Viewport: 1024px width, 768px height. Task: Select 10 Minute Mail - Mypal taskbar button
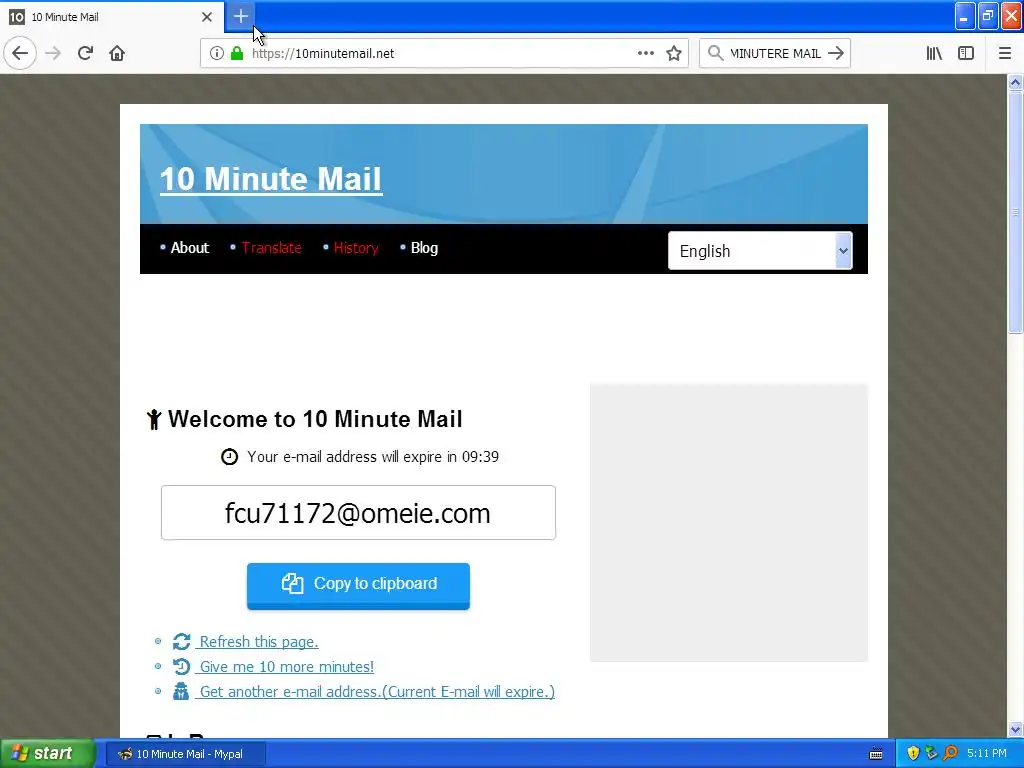coord(185,754)
